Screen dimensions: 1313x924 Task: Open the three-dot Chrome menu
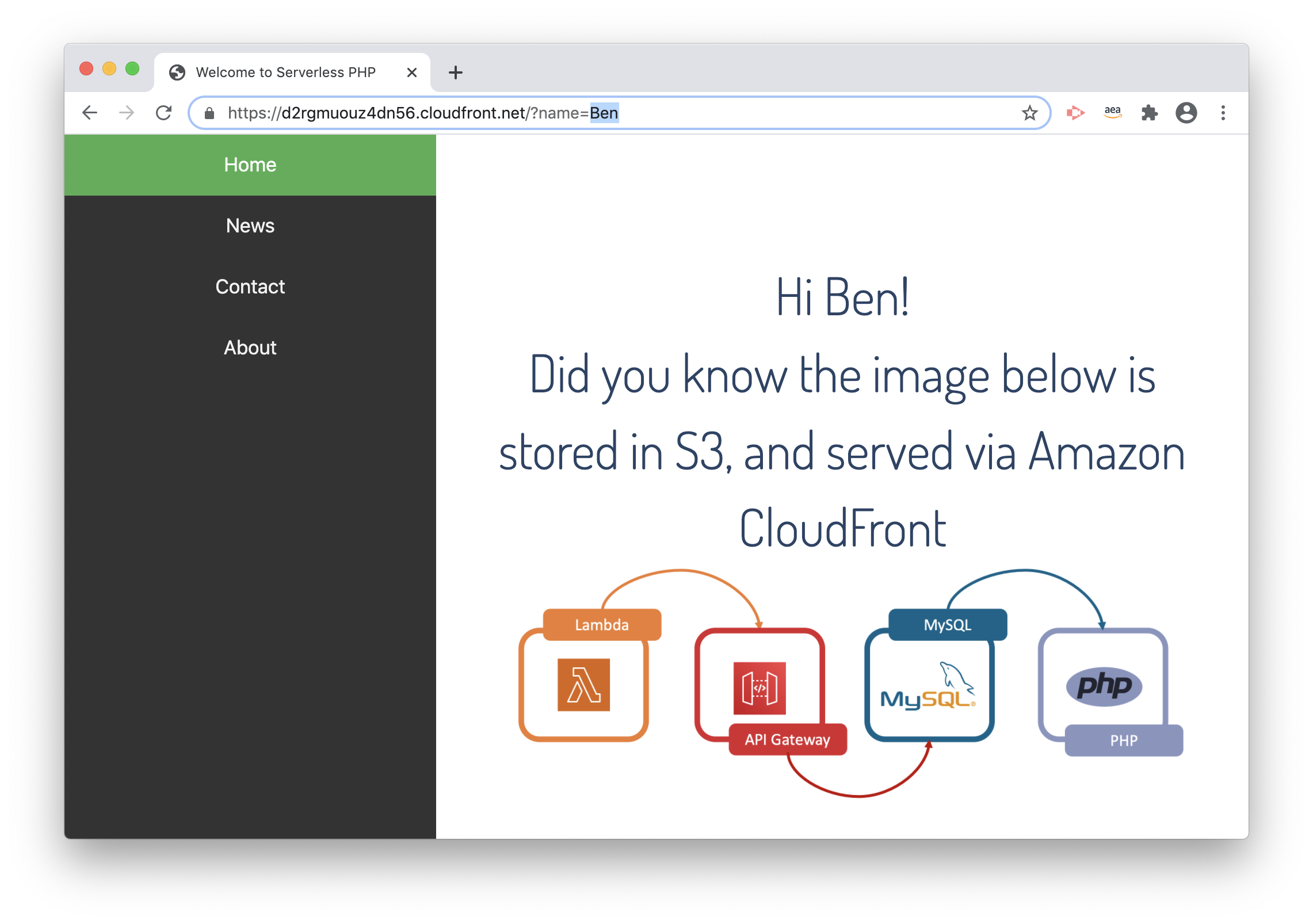point(1223,113)
